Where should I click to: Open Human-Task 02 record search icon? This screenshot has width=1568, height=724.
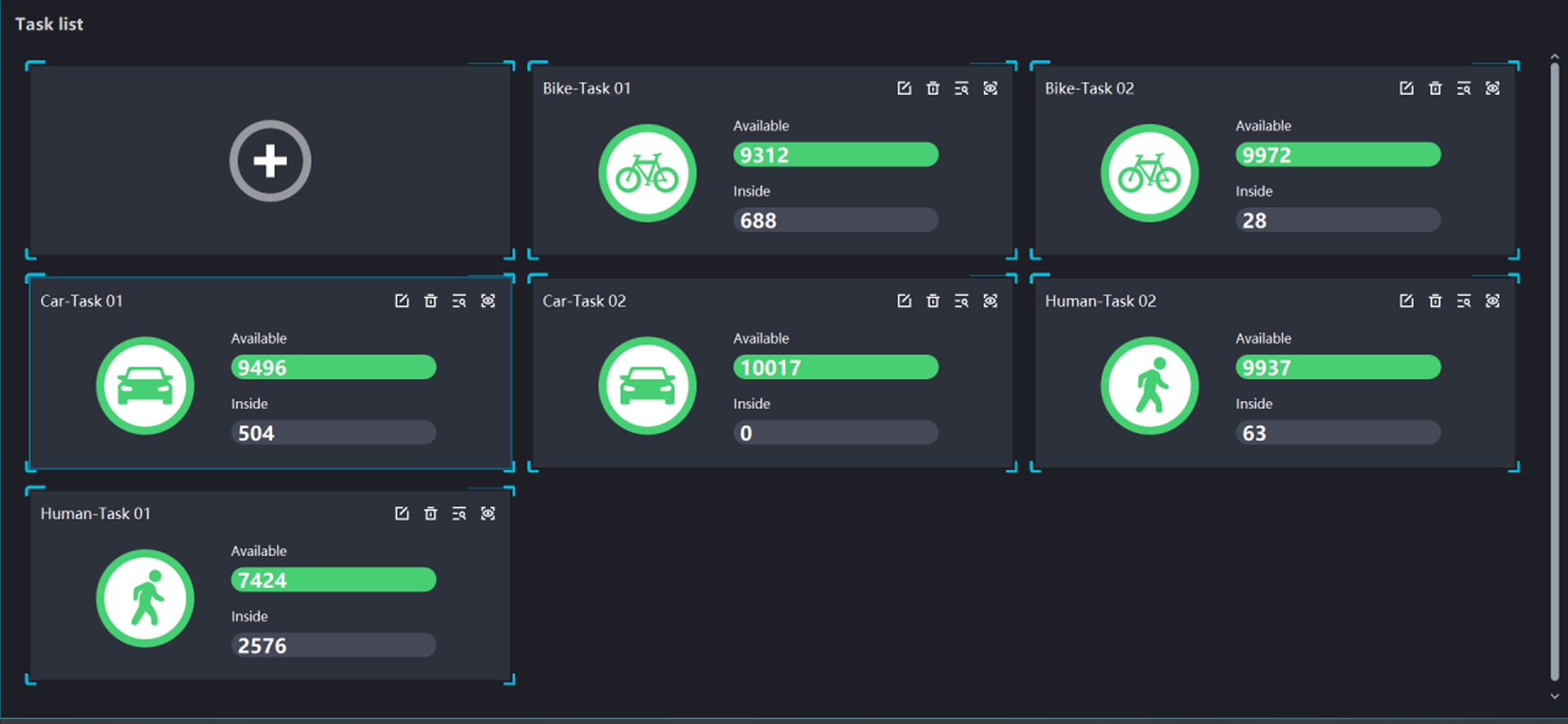click(1463, 301)
